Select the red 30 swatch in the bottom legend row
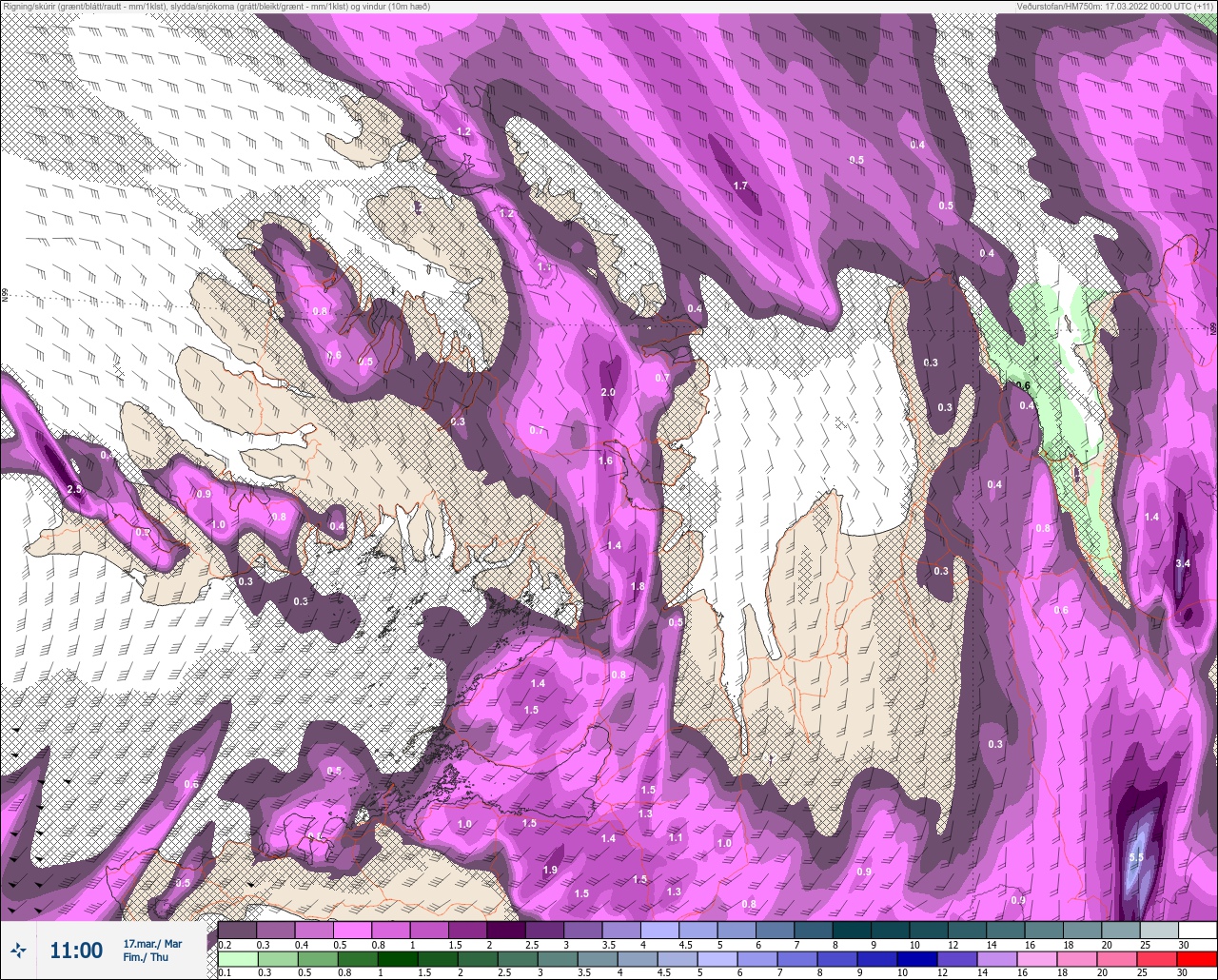The image size is (1218, 980). pos(1197,959)
